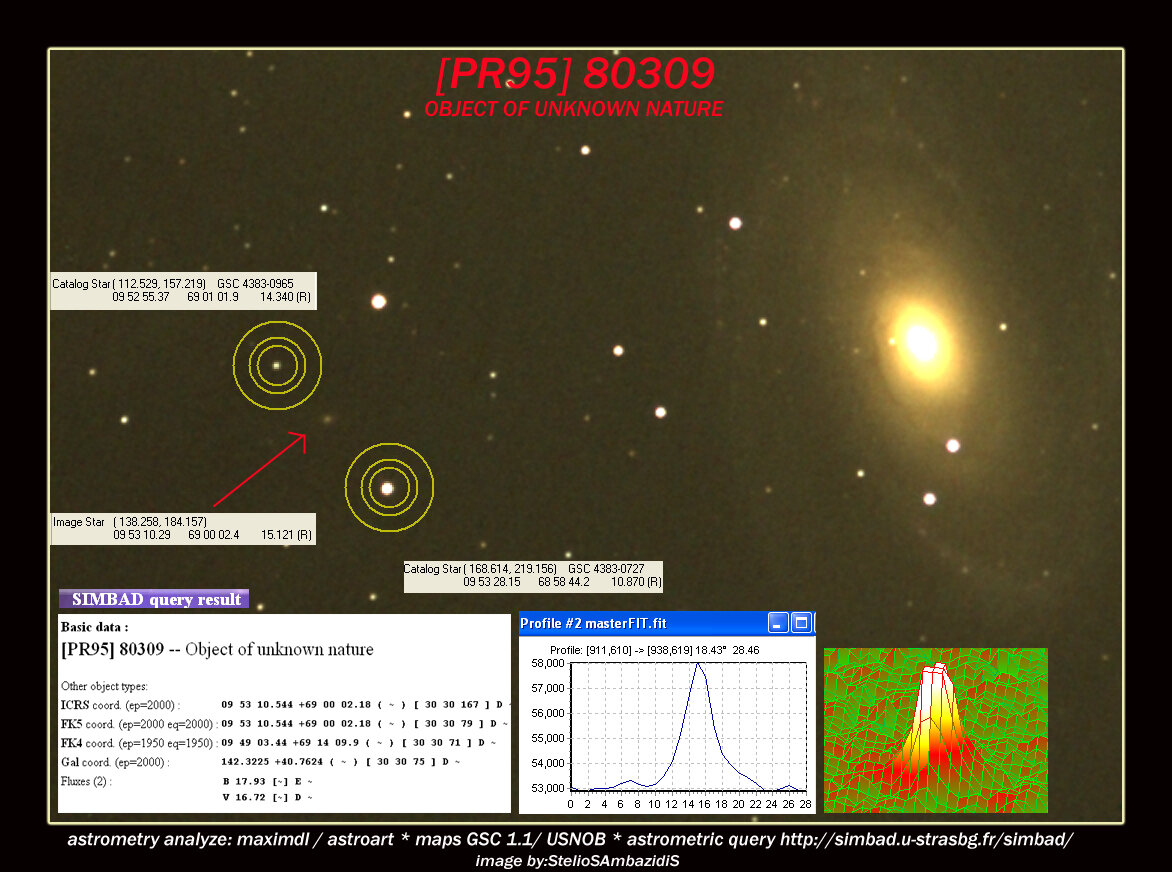The width and height of the screenshot is (1172, 872).
Task: Click the 'Fluxes (2) :' label
Action: pos(86,782)
